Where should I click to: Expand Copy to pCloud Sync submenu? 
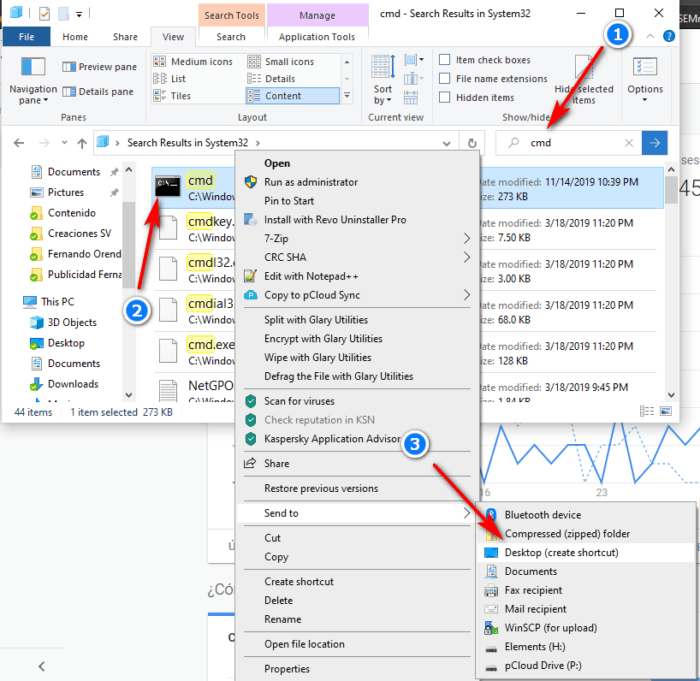[x=466, y=295]
